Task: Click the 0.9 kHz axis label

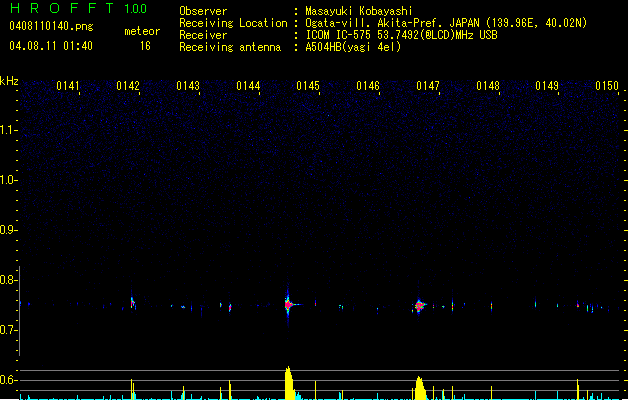Action: tap(8, 230)
